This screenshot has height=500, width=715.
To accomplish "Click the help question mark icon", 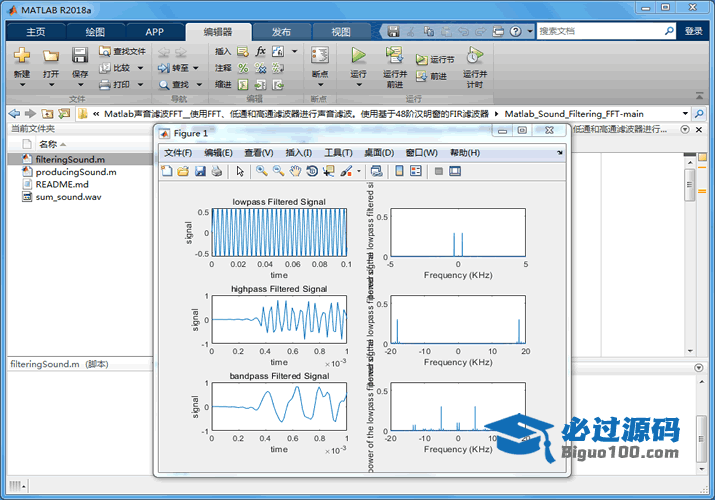I will 515,31.
